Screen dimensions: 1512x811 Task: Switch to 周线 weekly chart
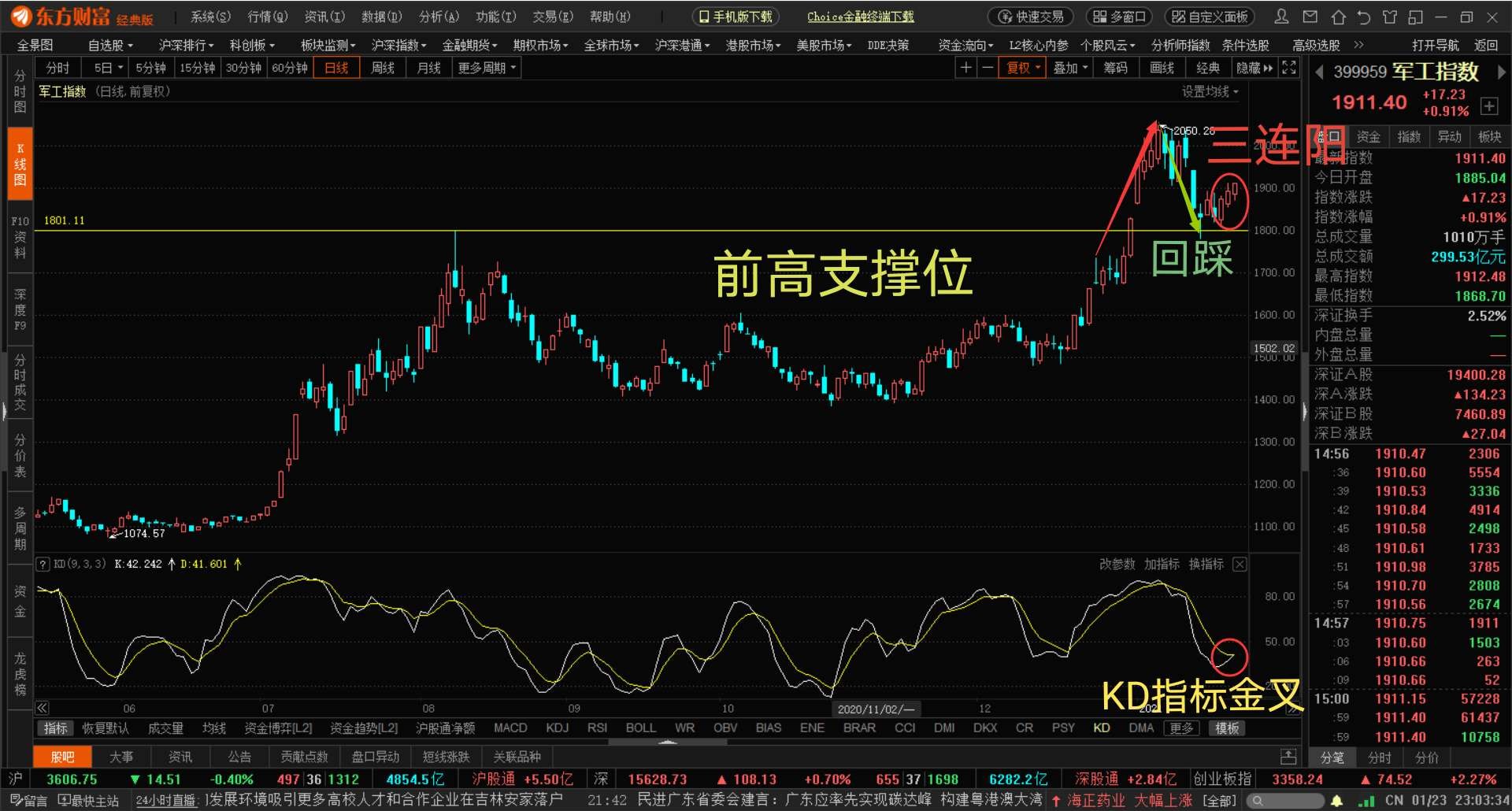click(x=383, y=68)
